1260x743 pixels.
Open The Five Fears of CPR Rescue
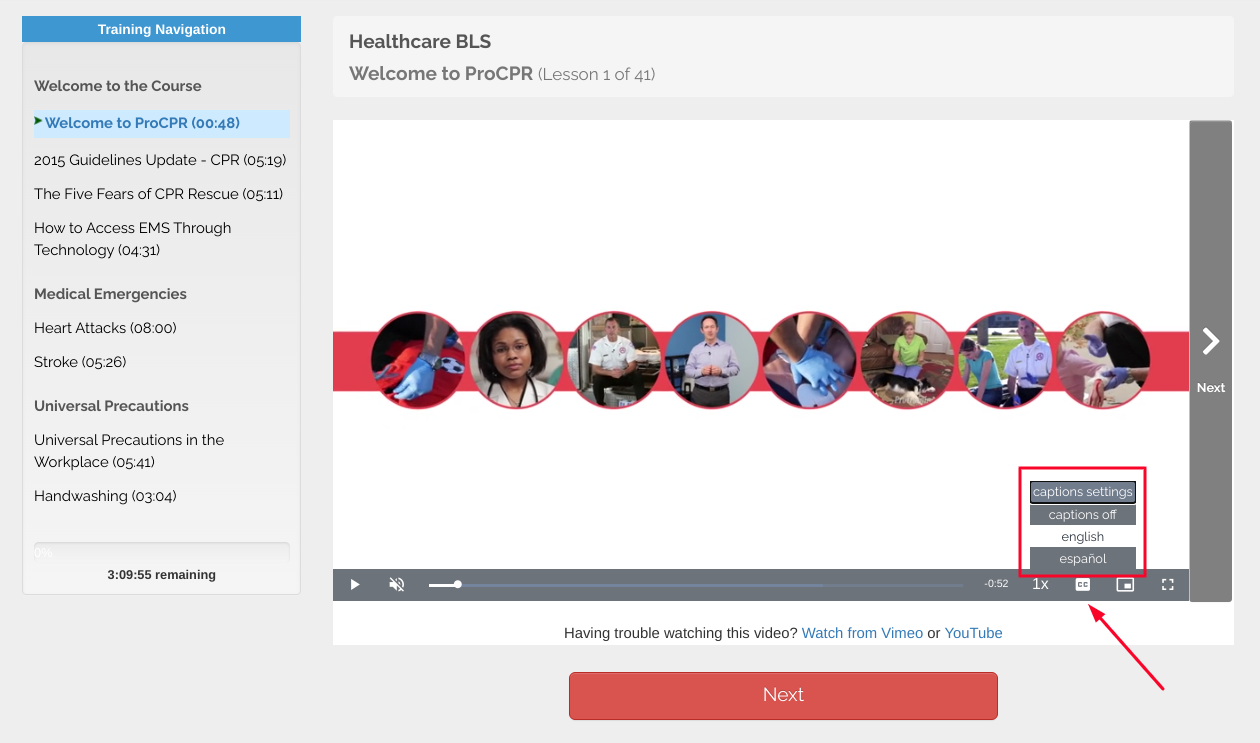158,194
